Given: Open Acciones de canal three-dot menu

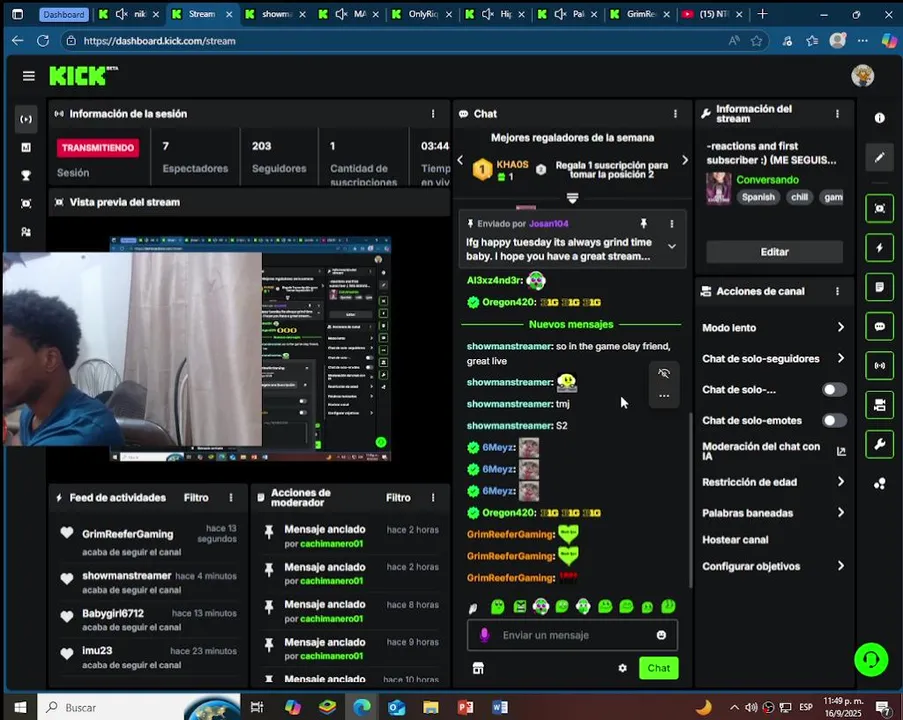Looking at the screenshot, I should tap(837, 291).
